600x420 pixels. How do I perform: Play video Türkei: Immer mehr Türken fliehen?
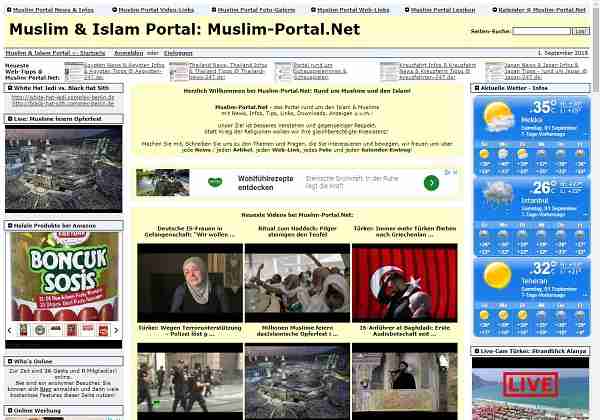click(404, 283)
